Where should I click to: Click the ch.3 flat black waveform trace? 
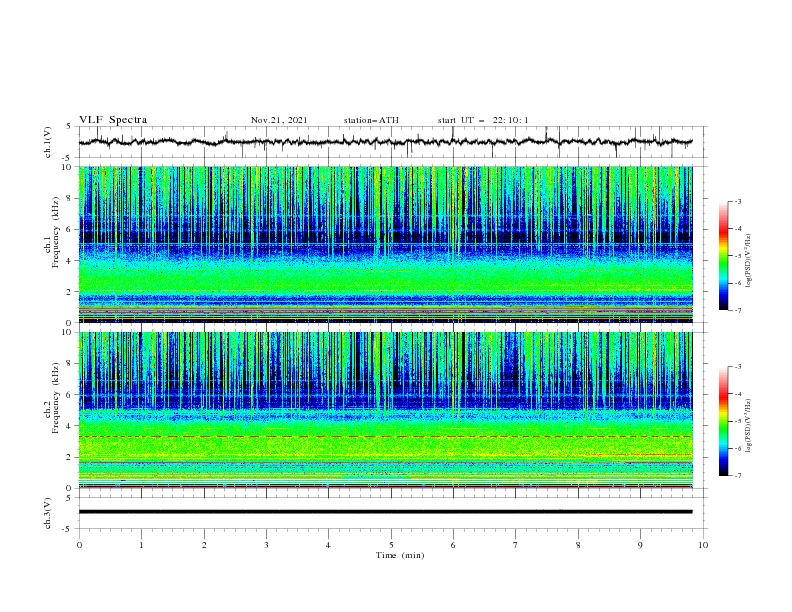pos(385,512)
